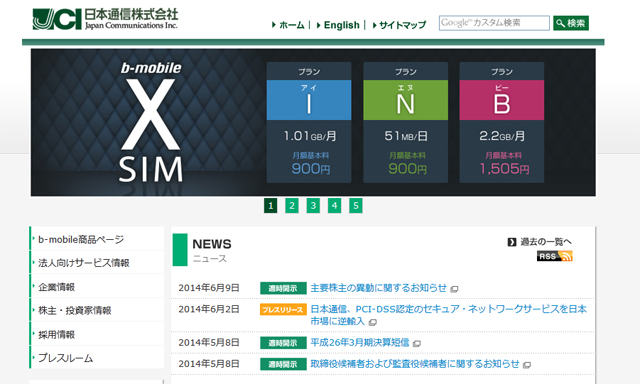Viewport: 640px width, 384px height.
Task: Click the arrow icon beside 過去の一覧へ
Action: click(512, 242)
